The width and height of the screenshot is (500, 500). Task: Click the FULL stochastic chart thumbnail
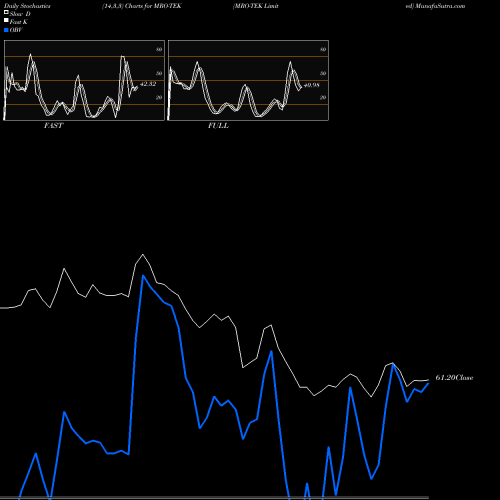[x=248, y=80]
